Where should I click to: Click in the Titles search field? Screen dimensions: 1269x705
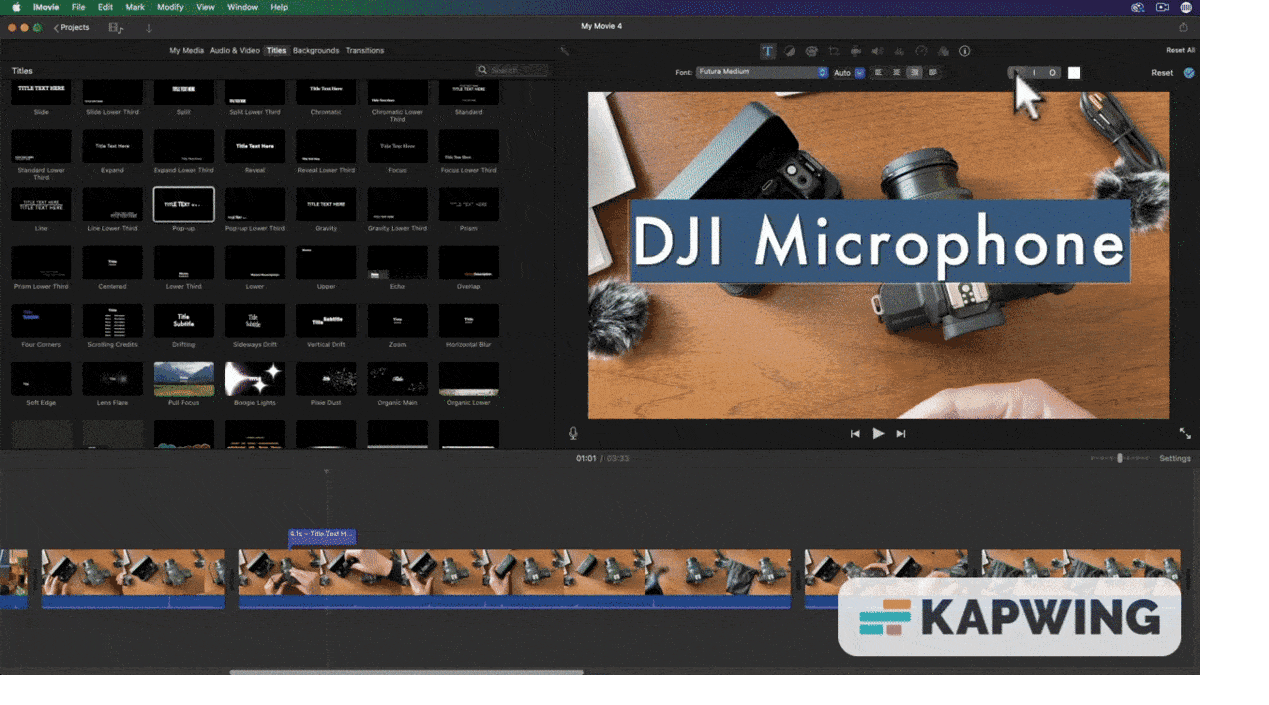[512, 70]
